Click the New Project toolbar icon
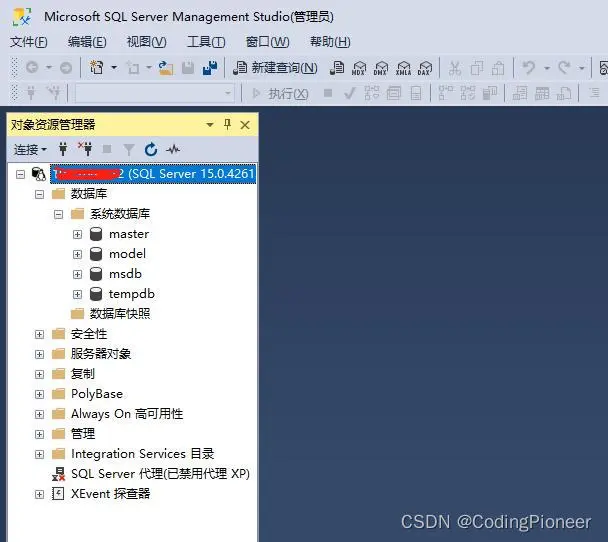The image size is (608, 542). [96, 68]
